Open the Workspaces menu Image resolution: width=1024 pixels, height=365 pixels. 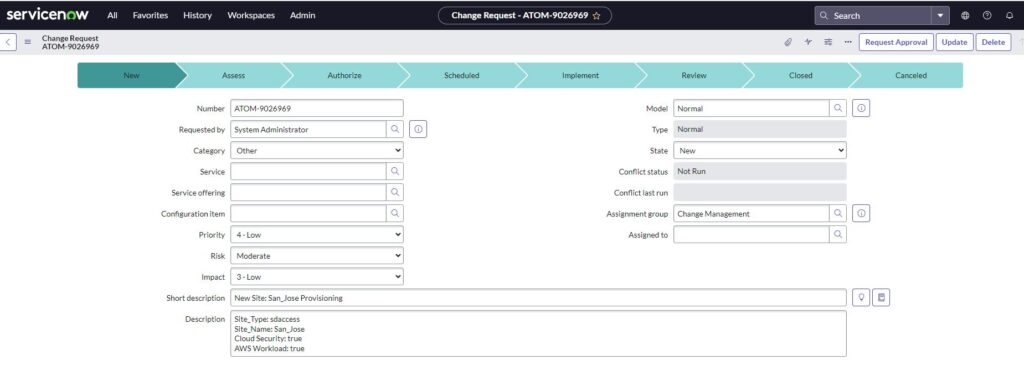[x=251, y=16]
